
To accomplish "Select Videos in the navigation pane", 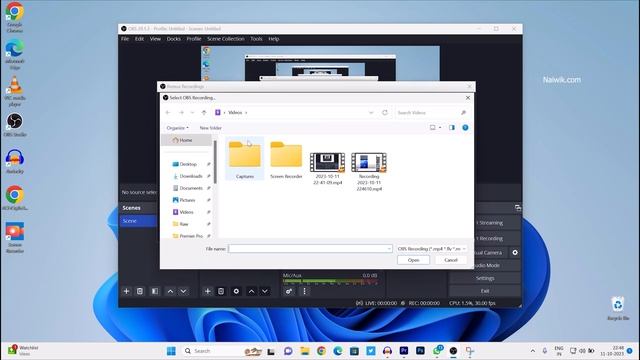I will point(186,212).
